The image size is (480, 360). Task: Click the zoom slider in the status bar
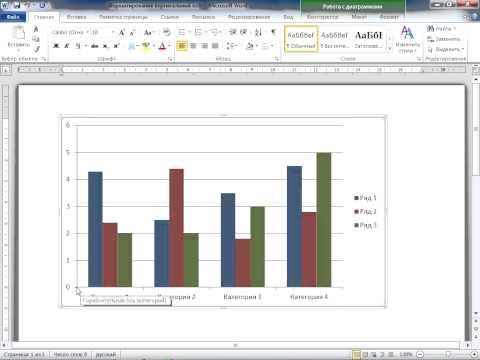click(x=447, y=354)
